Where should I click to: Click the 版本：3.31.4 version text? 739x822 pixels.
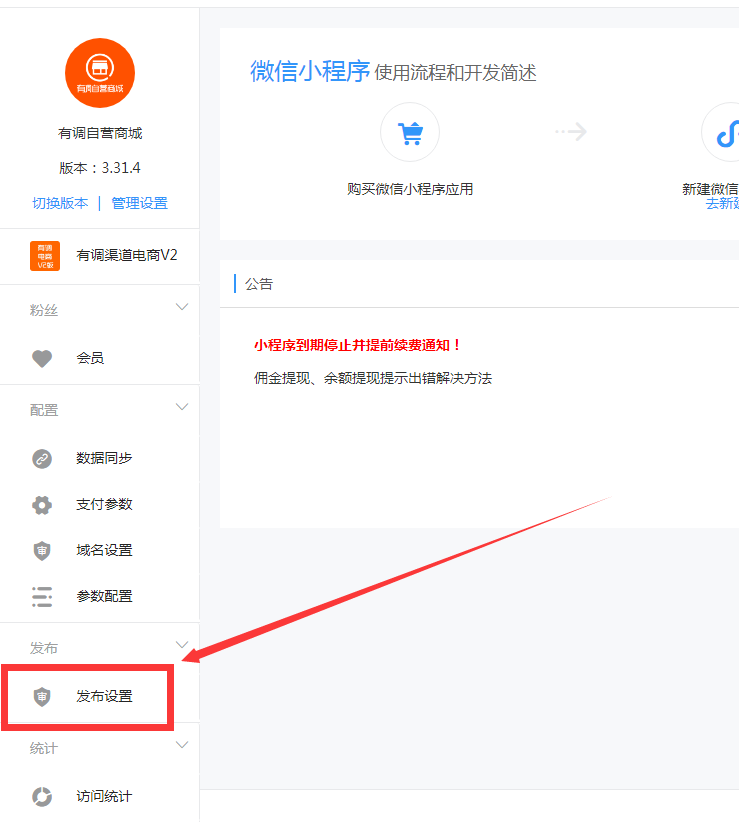coord(100,168)
